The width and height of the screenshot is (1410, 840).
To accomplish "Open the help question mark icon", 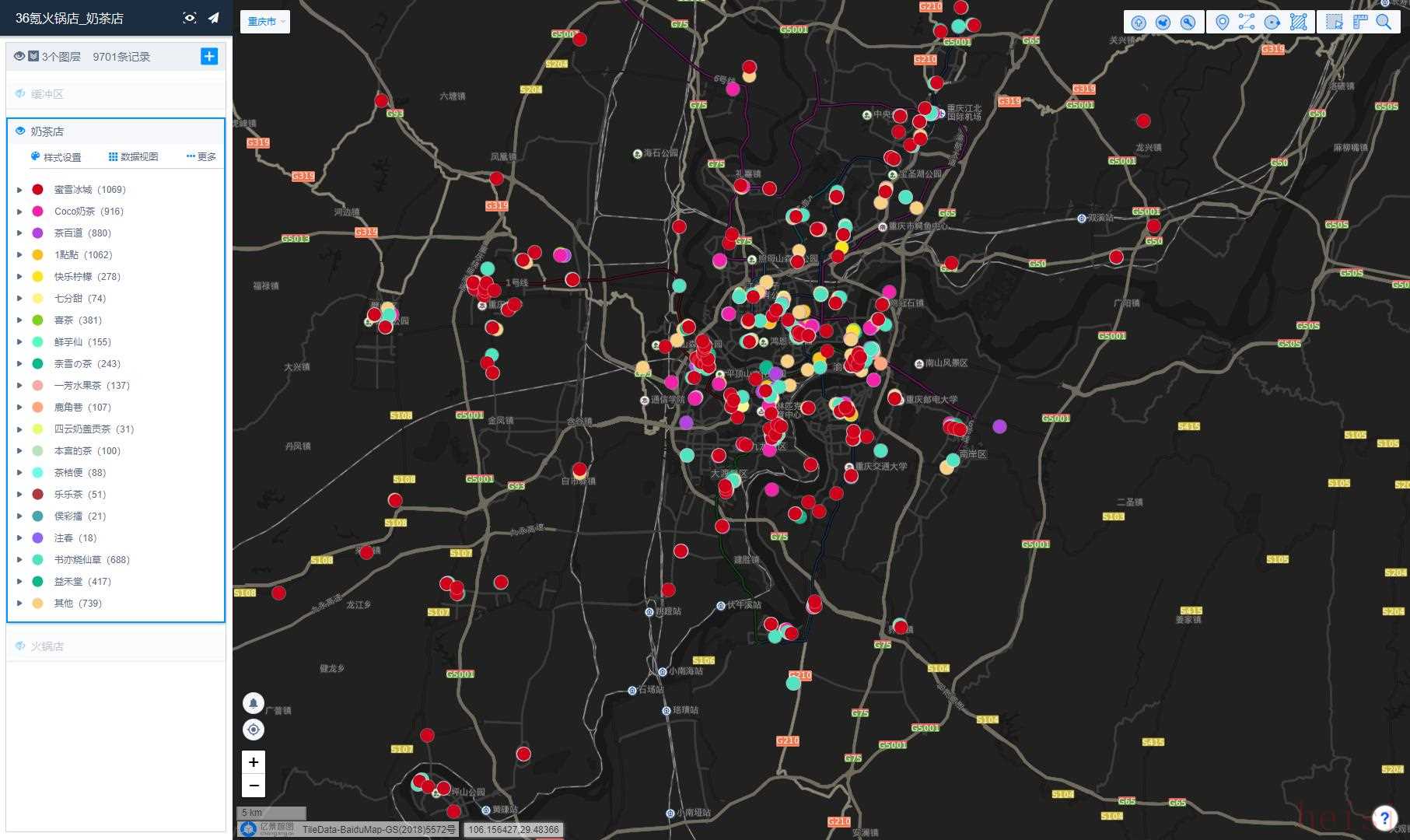I will [x=1384, y=817].
